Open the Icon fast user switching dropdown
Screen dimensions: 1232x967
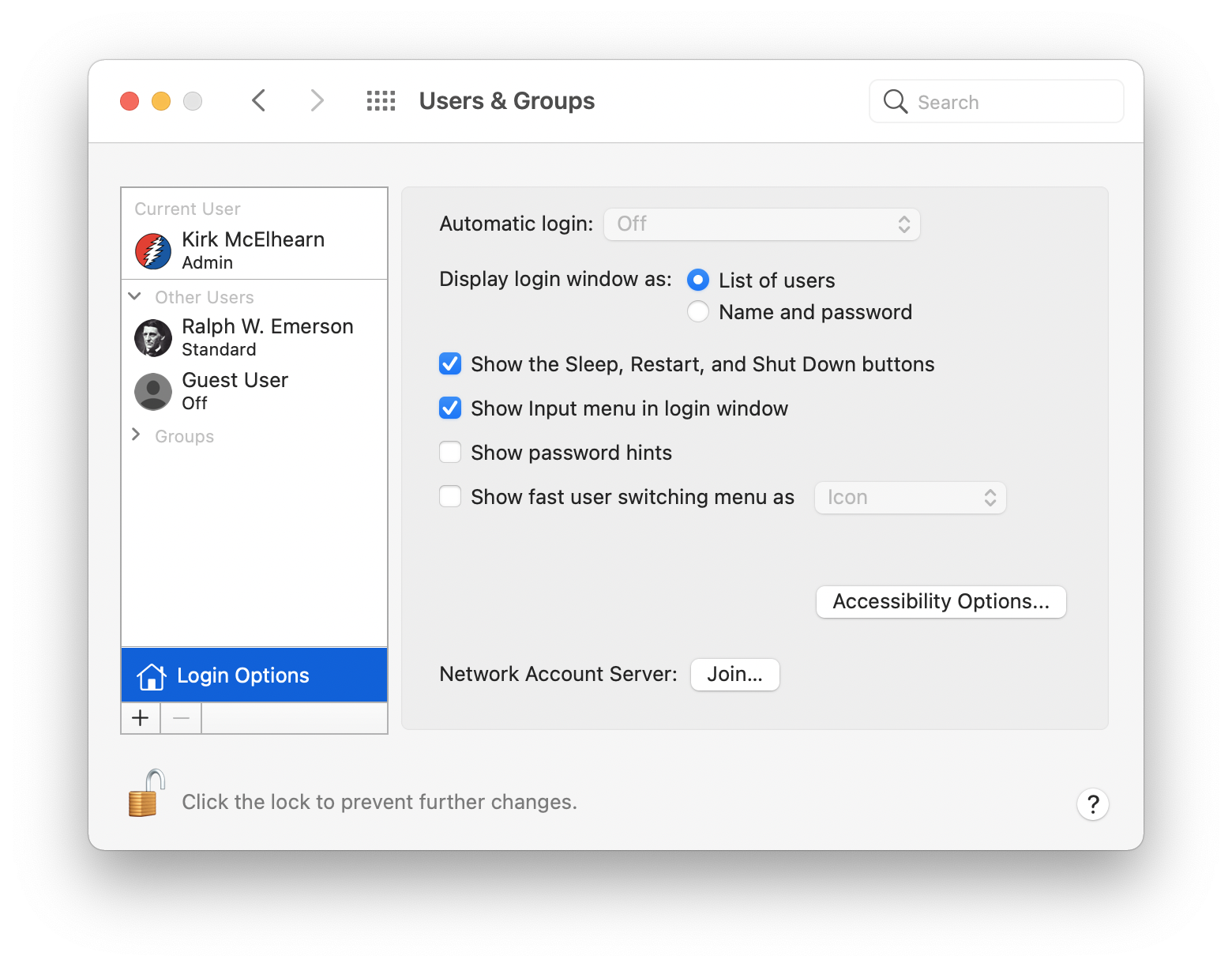(911, 498)
